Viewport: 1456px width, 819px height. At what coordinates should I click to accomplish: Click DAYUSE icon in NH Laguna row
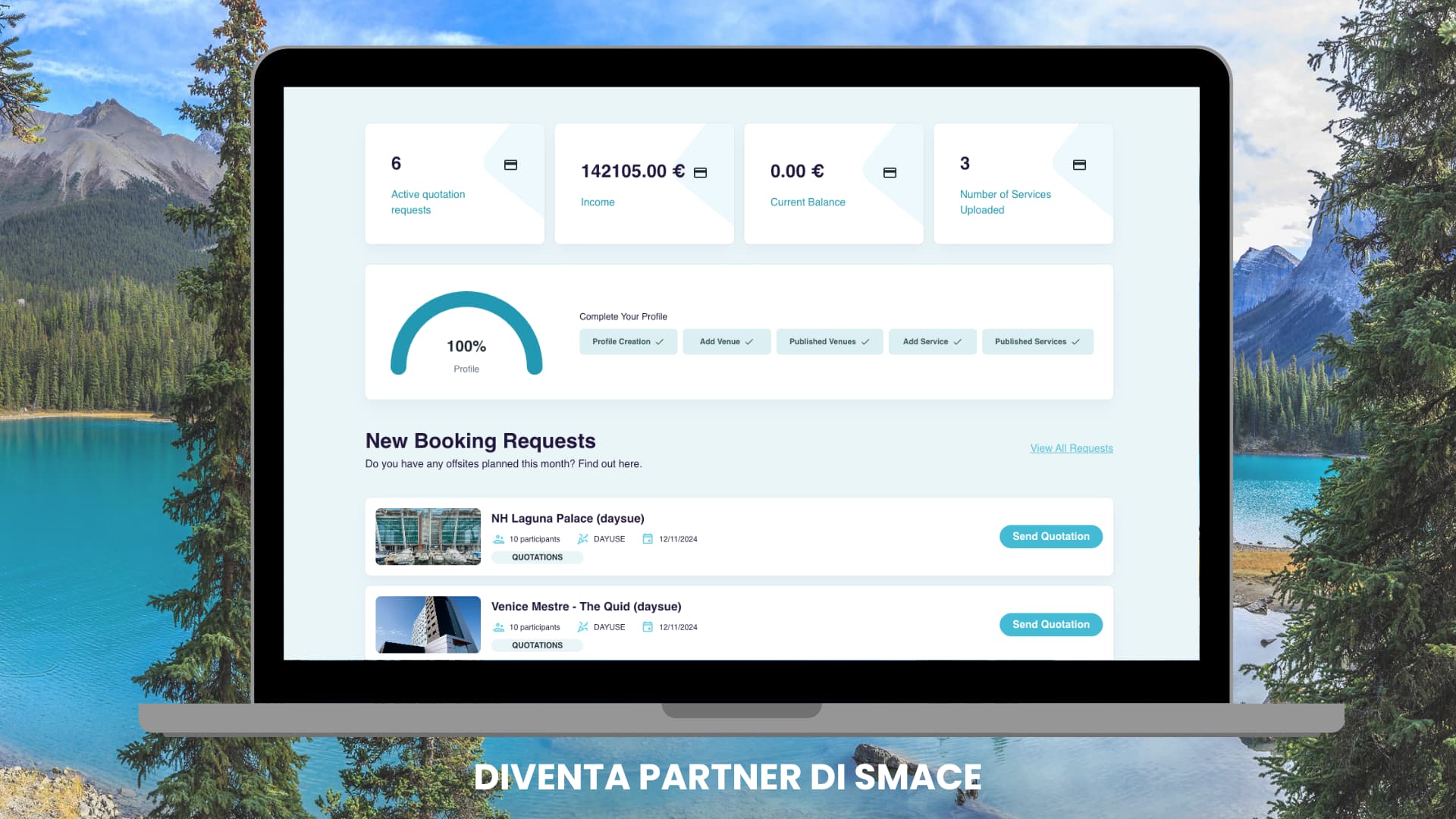(x=582, y=539)
